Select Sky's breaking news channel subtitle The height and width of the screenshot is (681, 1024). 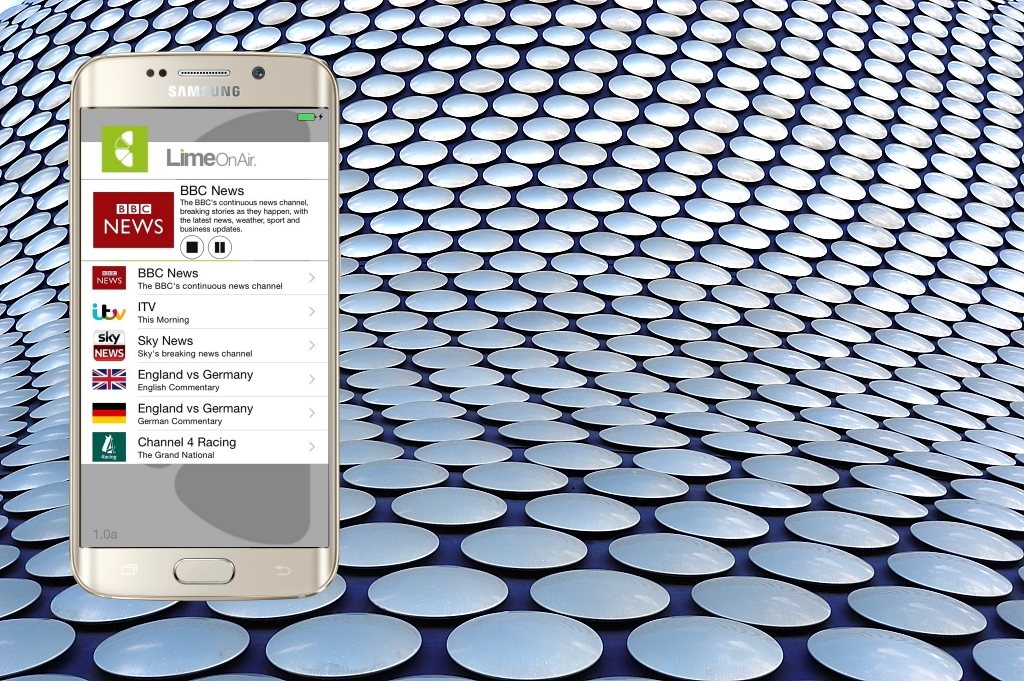[x=194, y=354]
